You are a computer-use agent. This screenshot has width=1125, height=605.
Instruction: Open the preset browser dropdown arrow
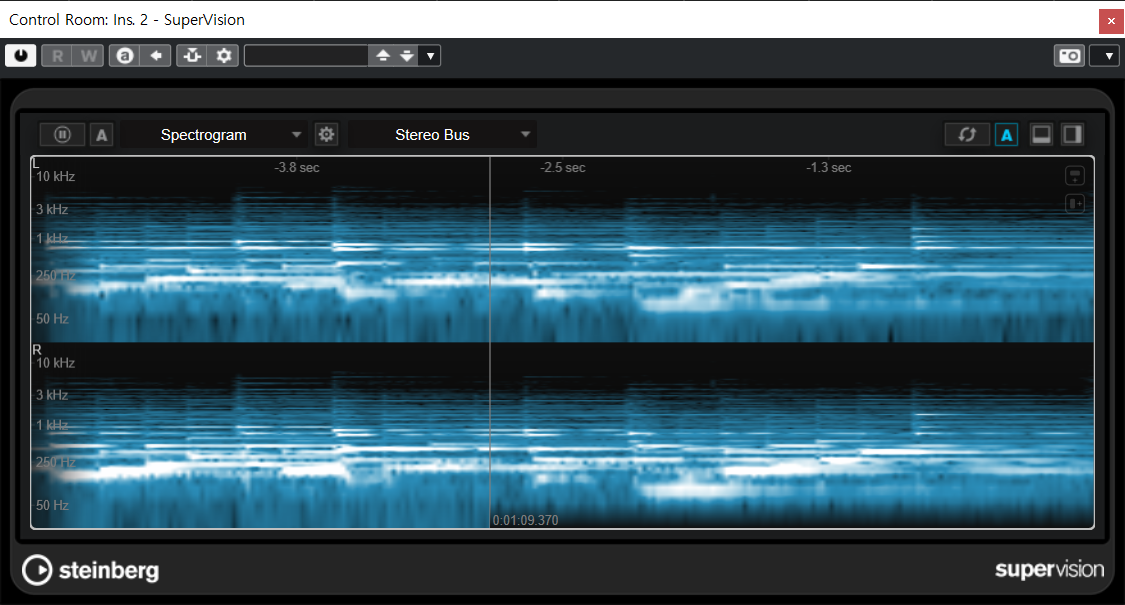(430, 56)
